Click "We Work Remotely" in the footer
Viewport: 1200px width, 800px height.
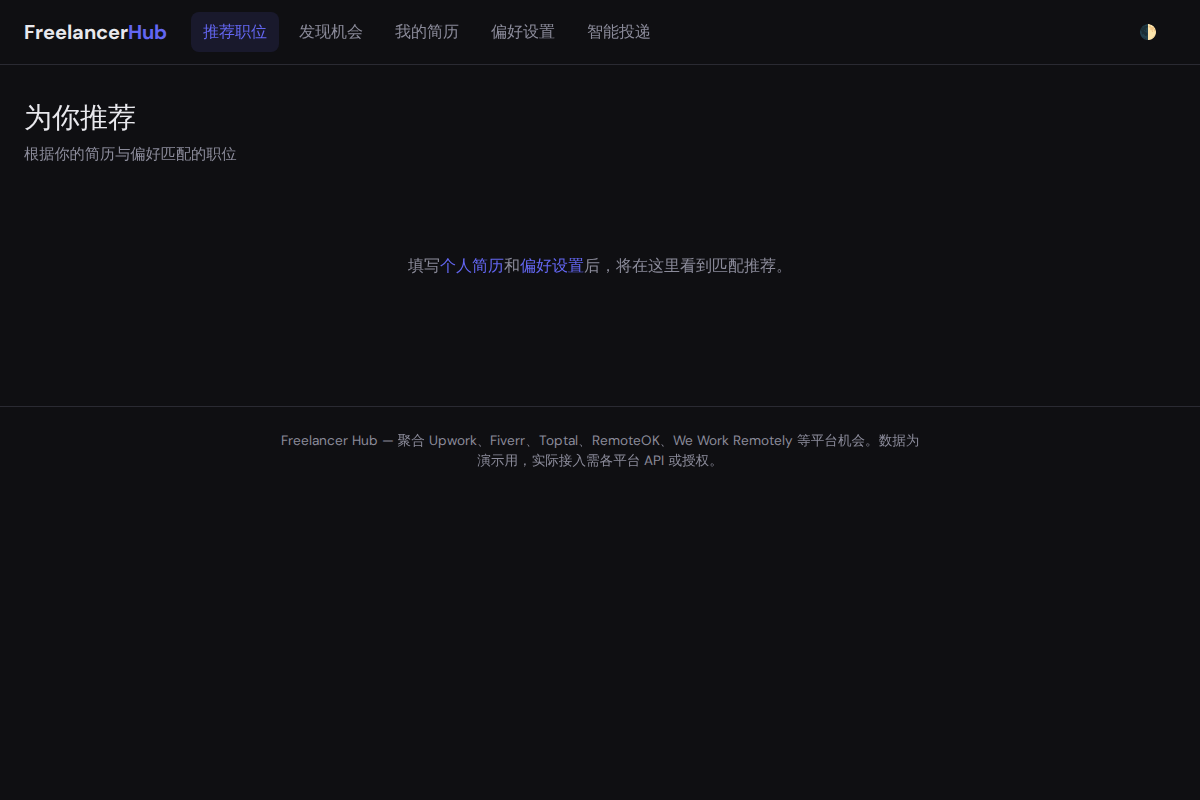tap(732, 441)
